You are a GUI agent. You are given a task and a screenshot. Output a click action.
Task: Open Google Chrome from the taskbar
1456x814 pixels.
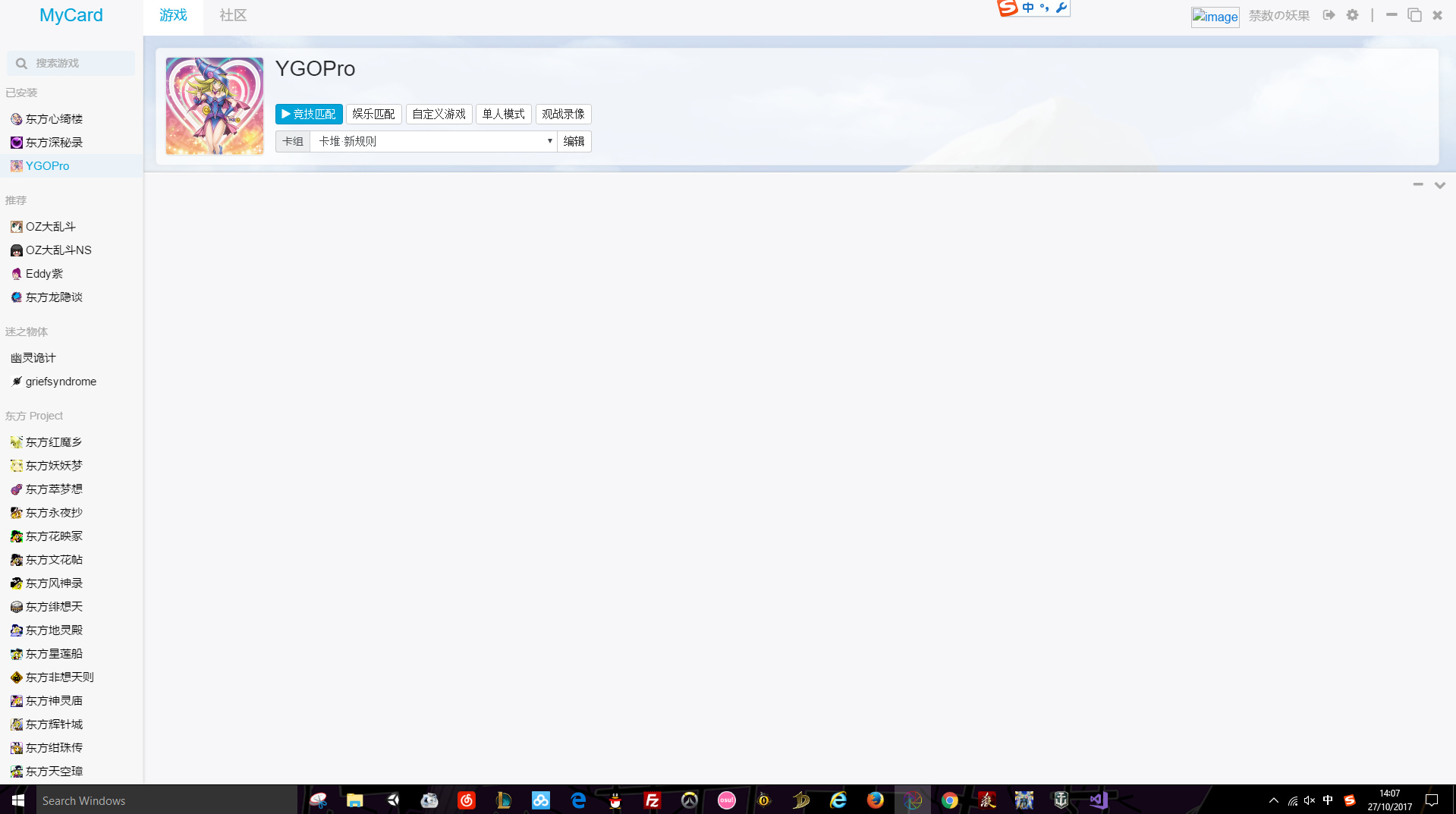pyautogui.click(x=949, y=800)
